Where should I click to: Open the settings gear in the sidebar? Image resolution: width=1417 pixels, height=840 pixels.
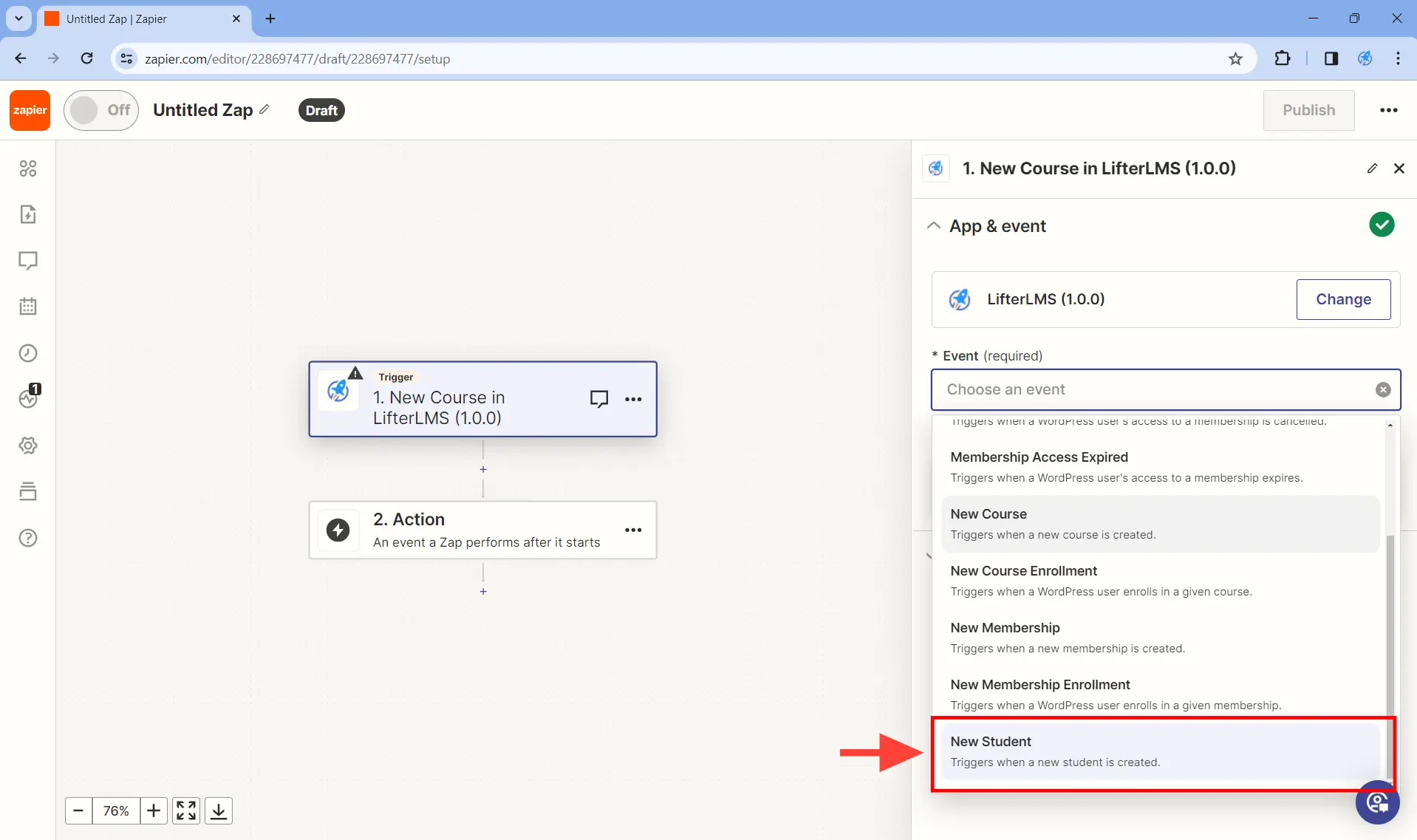28,445
